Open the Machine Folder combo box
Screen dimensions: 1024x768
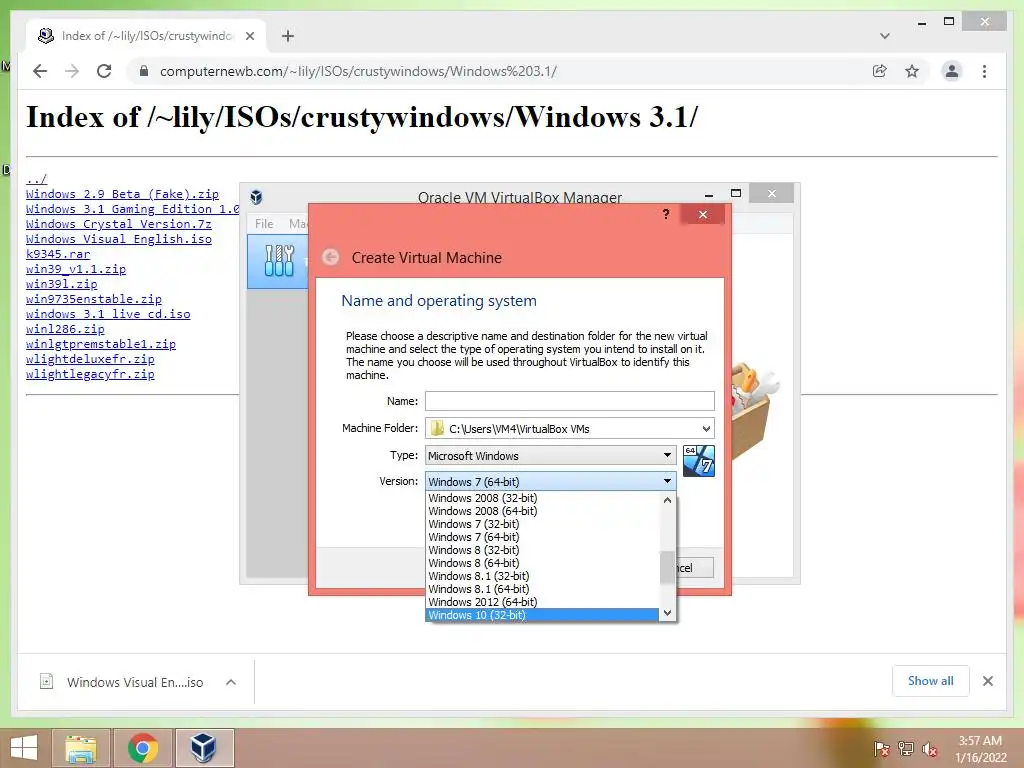tap(569, 428)
